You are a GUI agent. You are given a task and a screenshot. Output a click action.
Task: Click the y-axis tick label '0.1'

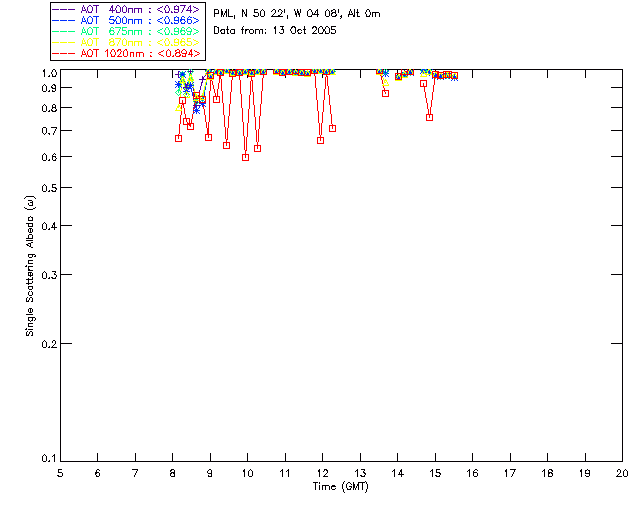49,459
